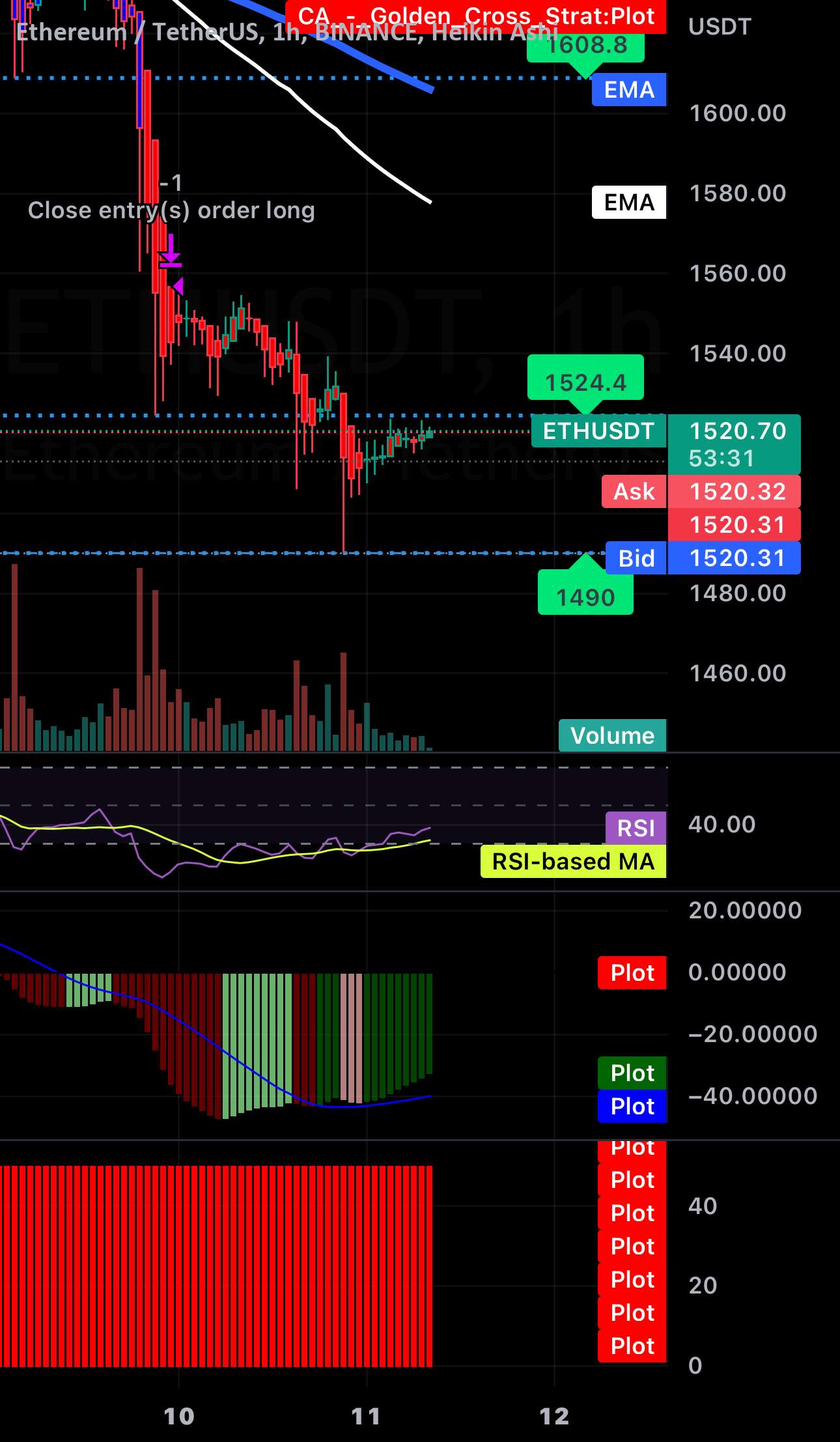Screen dimensions: 840x1442
Task: Click the 20.00000 histogram axis value
Action: pyautogui.click(x=745, y=911)
